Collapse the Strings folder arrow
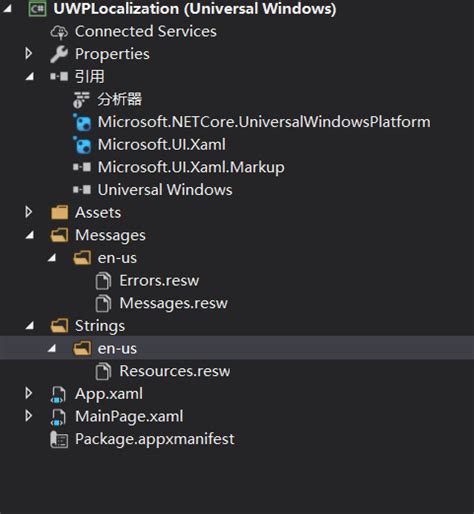The height and width of the screenshot is (514, 474). click(30, 326)
